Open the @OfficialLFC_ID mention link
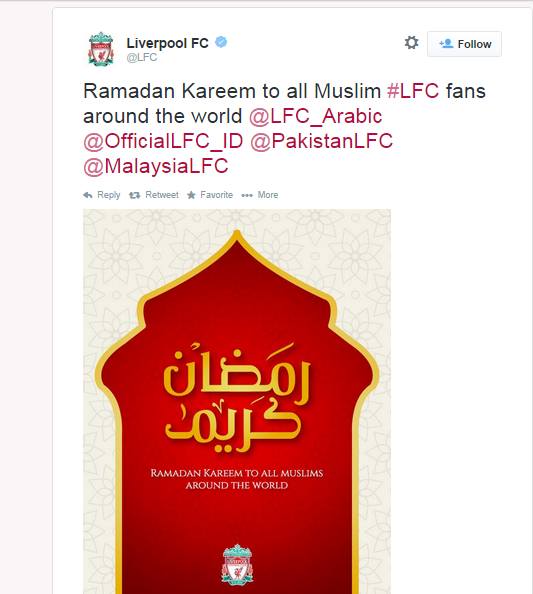This screenshot has height=594, width=533. [x=163, y=141]
